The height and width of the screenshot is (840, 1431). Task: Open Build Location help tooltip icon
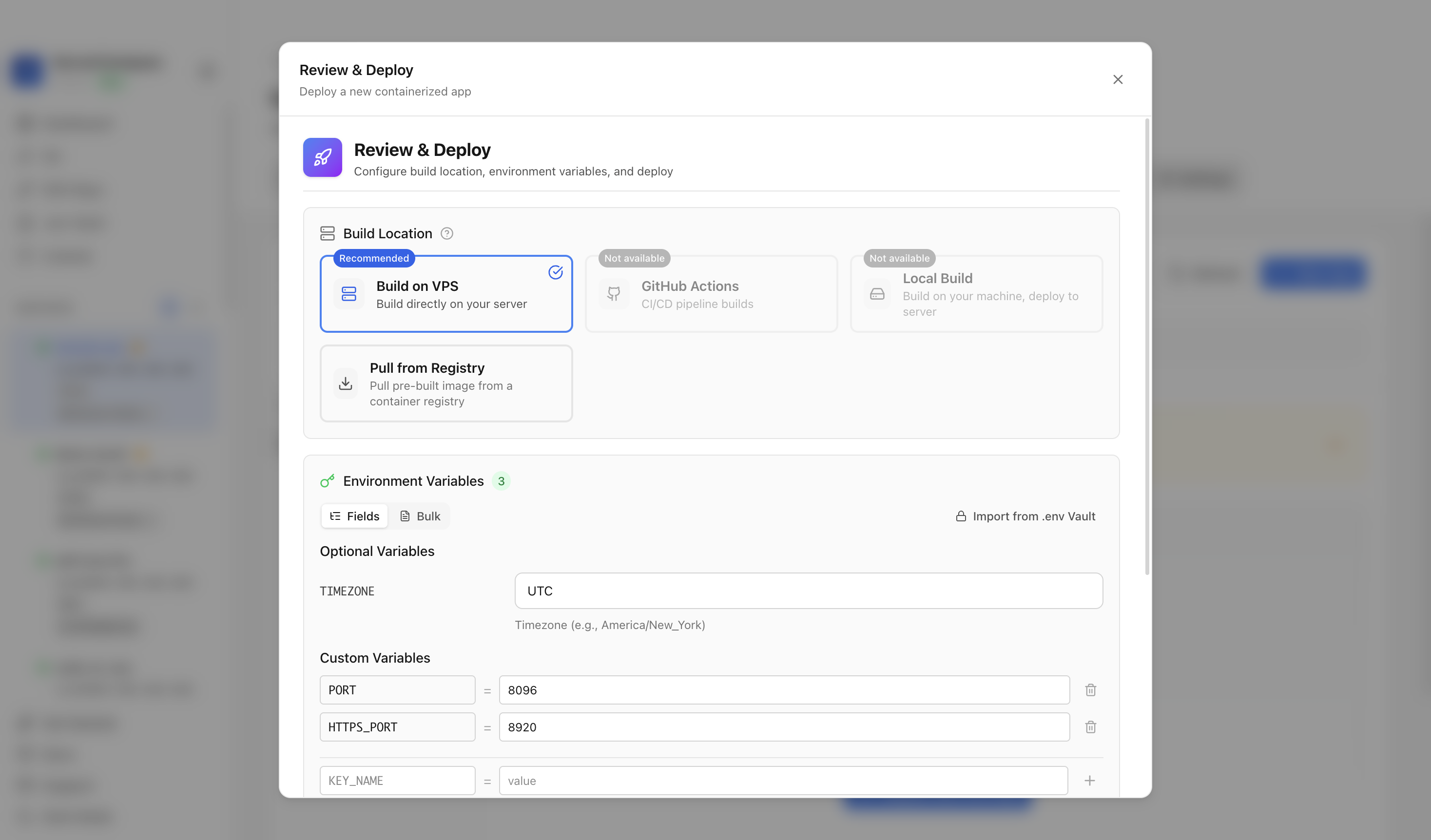447,233
